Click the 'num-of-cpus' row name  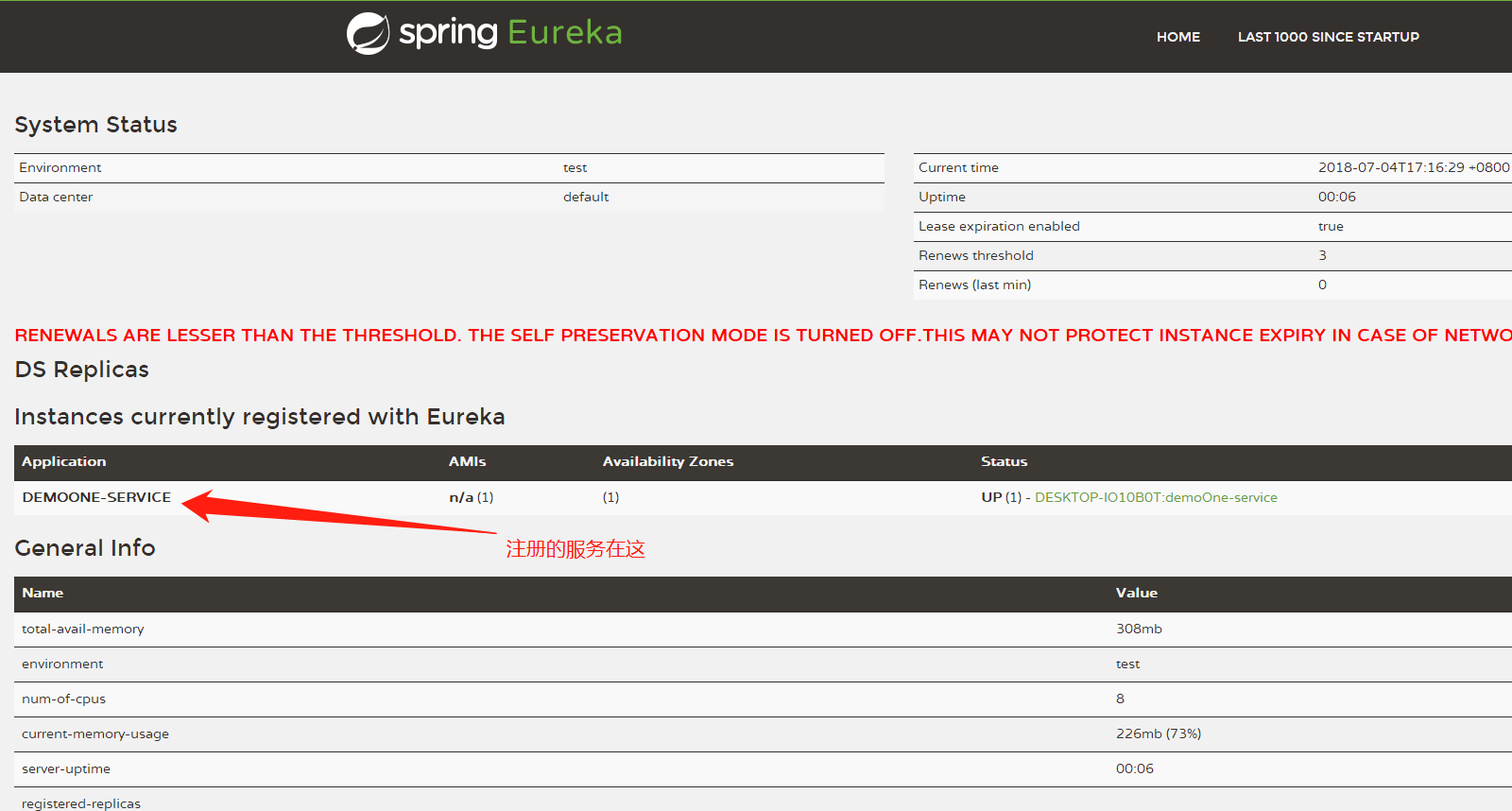(x=63, y=699)
